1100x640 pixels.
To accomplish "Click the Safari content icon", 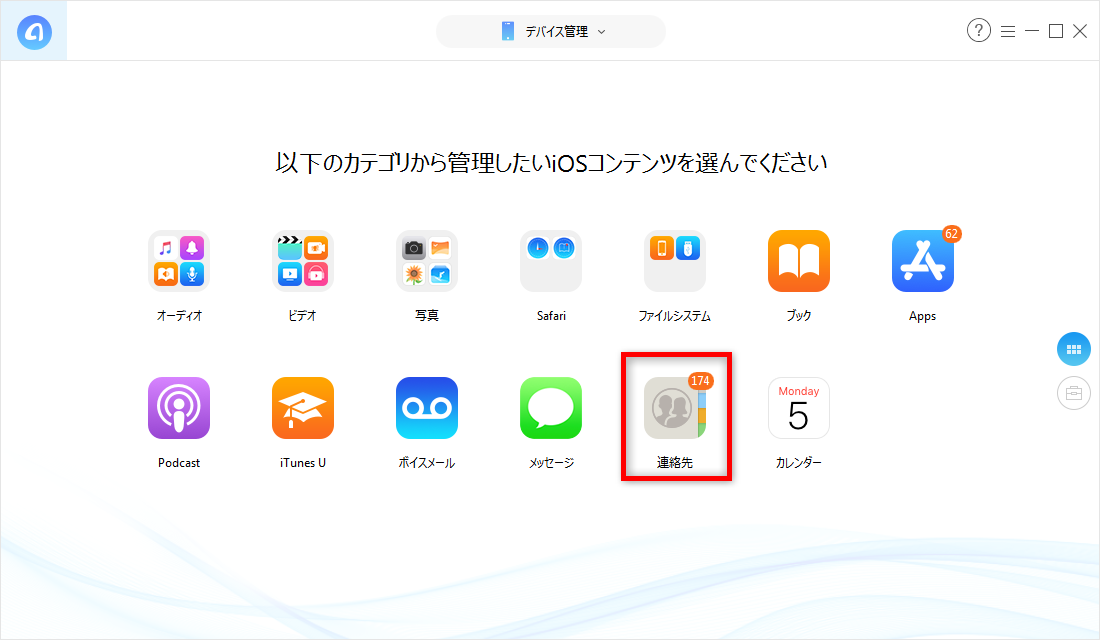I will [550, 261].
